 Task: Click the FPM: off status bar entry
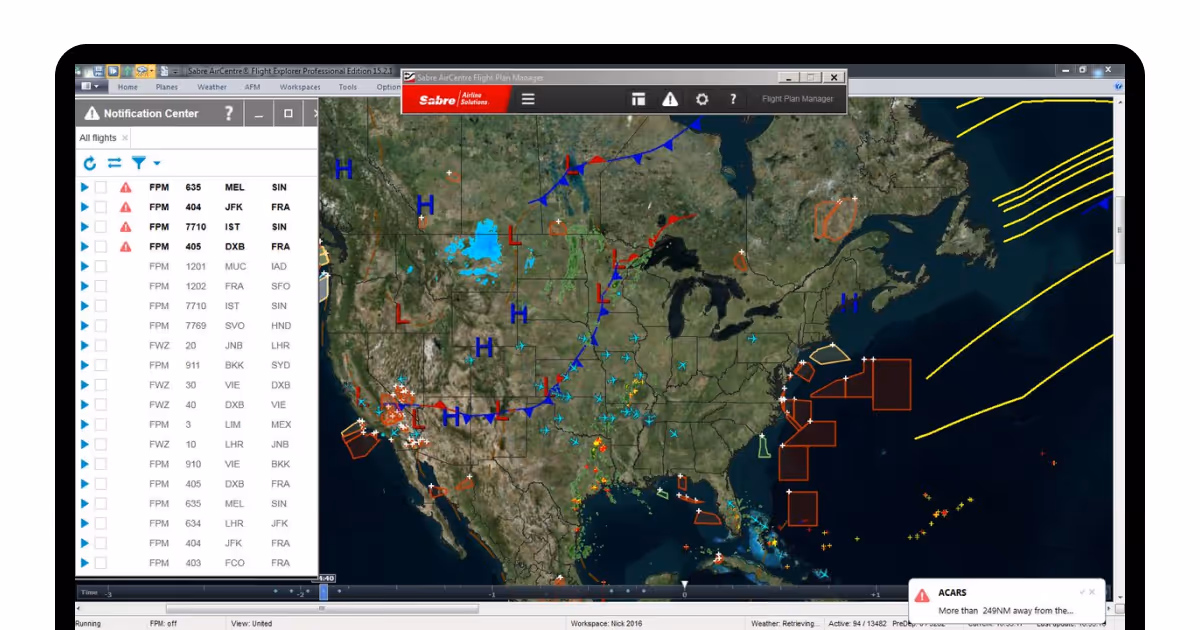164,624
